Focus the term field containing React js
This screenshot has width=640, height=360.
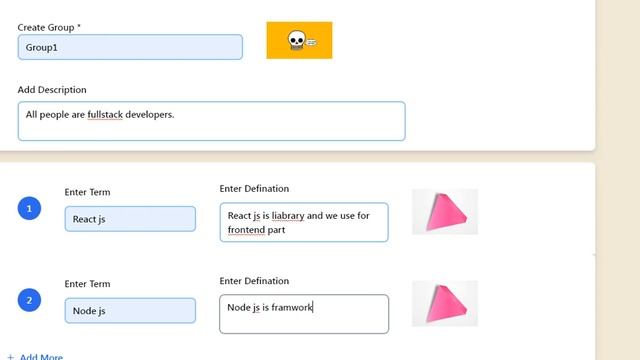[130, 219]
